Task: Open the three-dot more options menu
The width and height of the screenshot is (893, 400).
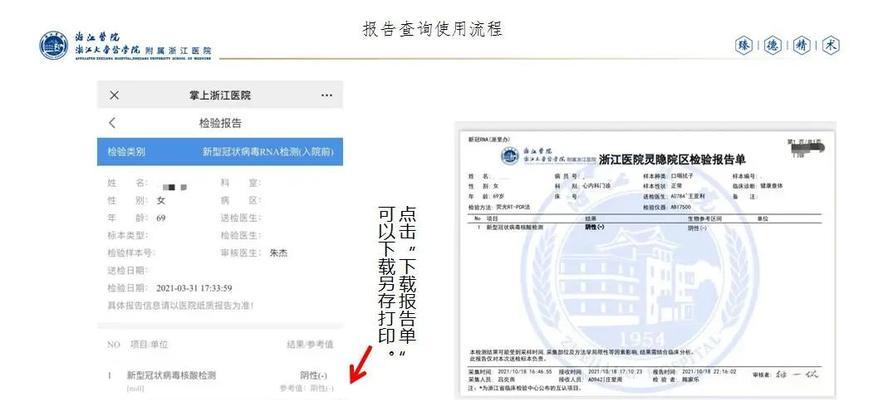Action: pyautogui.click(x=327, y=95)
